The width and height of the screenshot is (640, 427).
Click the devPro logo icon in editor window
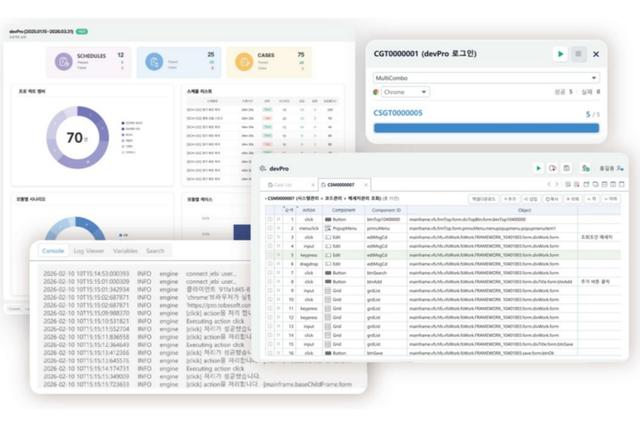(262, 169)
